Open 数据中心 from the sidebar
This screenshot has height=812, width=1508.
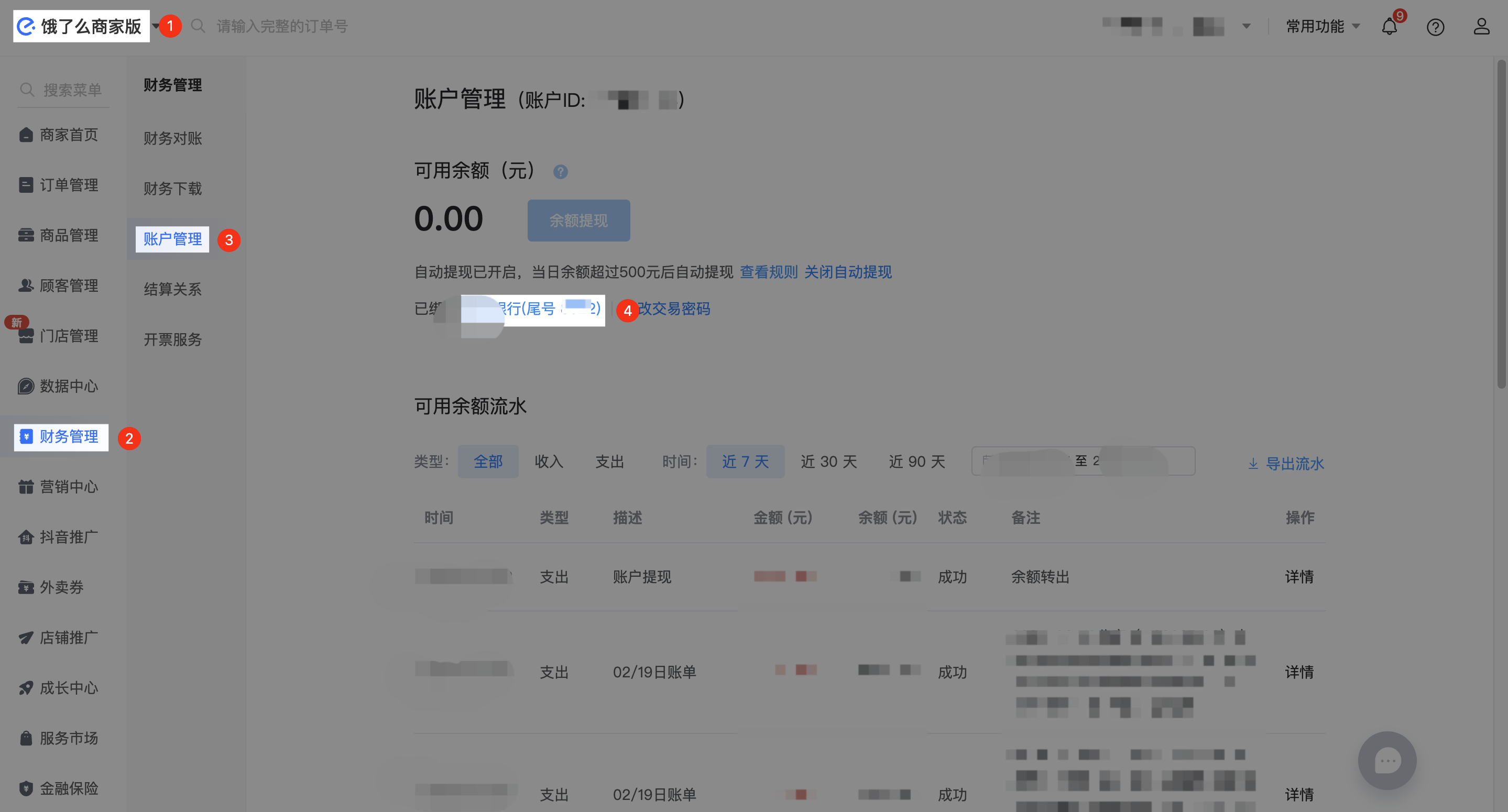tap(68, 387)
